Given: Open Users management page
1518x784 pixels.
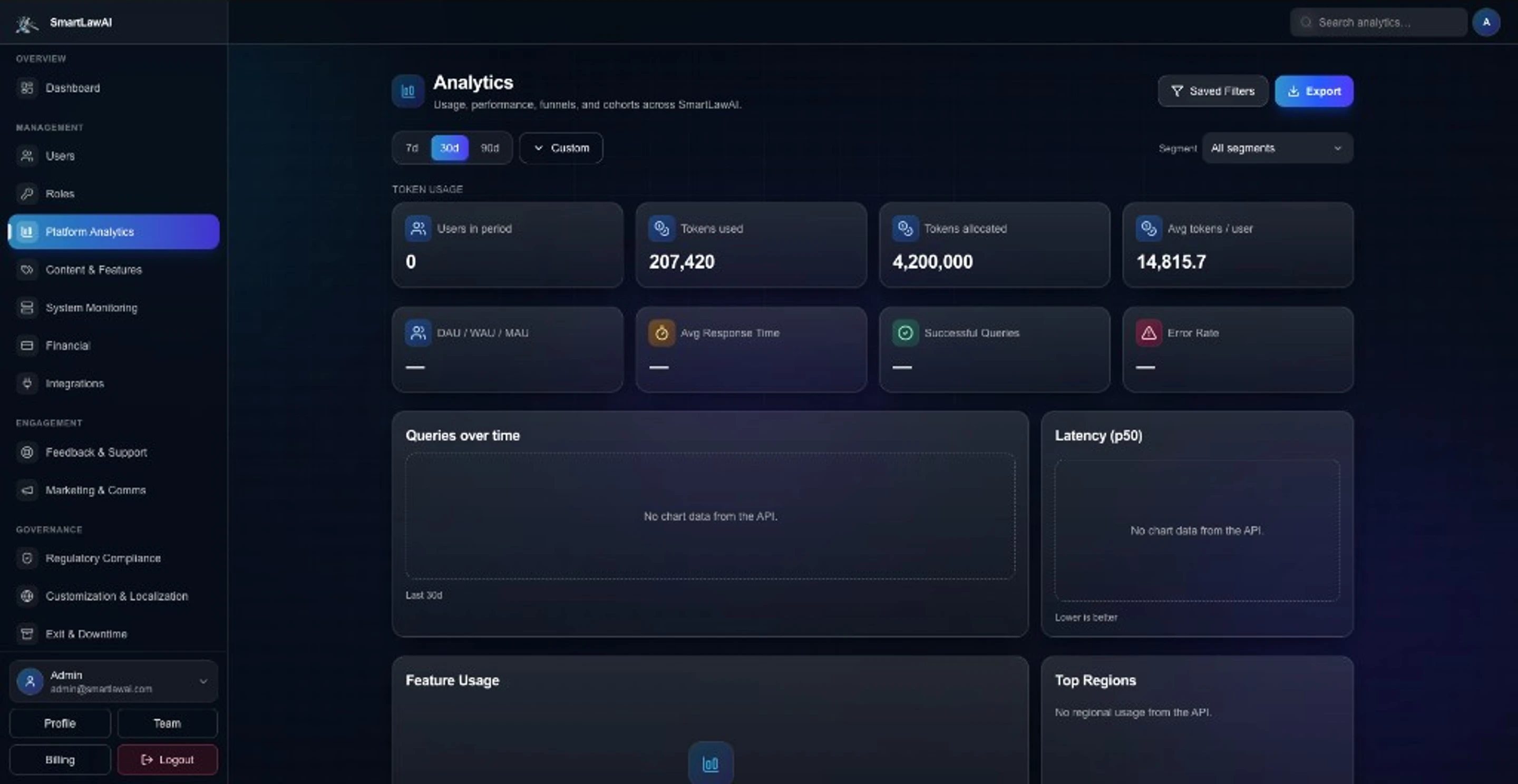Looking at the screenshot, I should click(114, 155).
